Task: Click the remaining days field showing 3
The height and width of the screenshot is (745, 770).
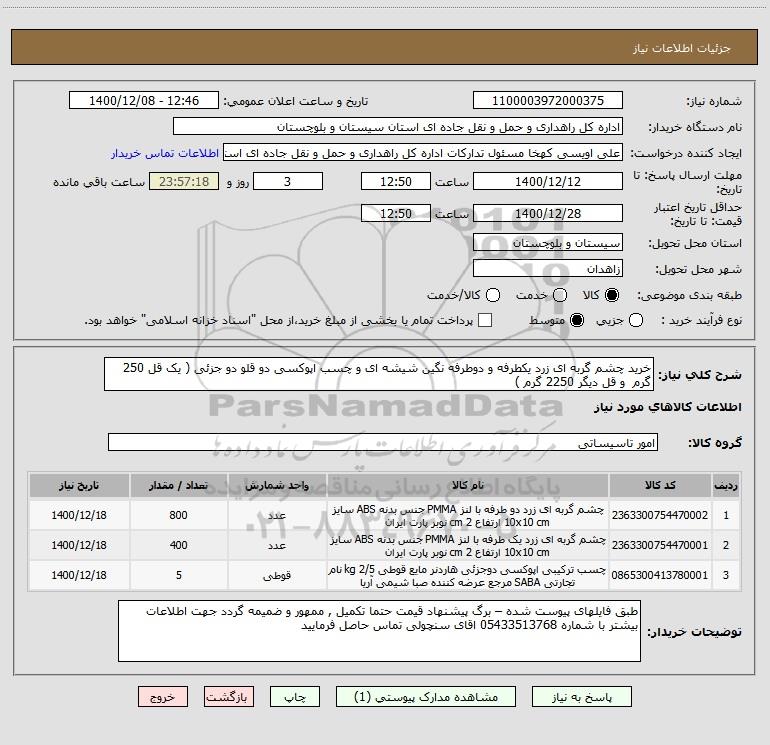Action: [x=288, y=182]
